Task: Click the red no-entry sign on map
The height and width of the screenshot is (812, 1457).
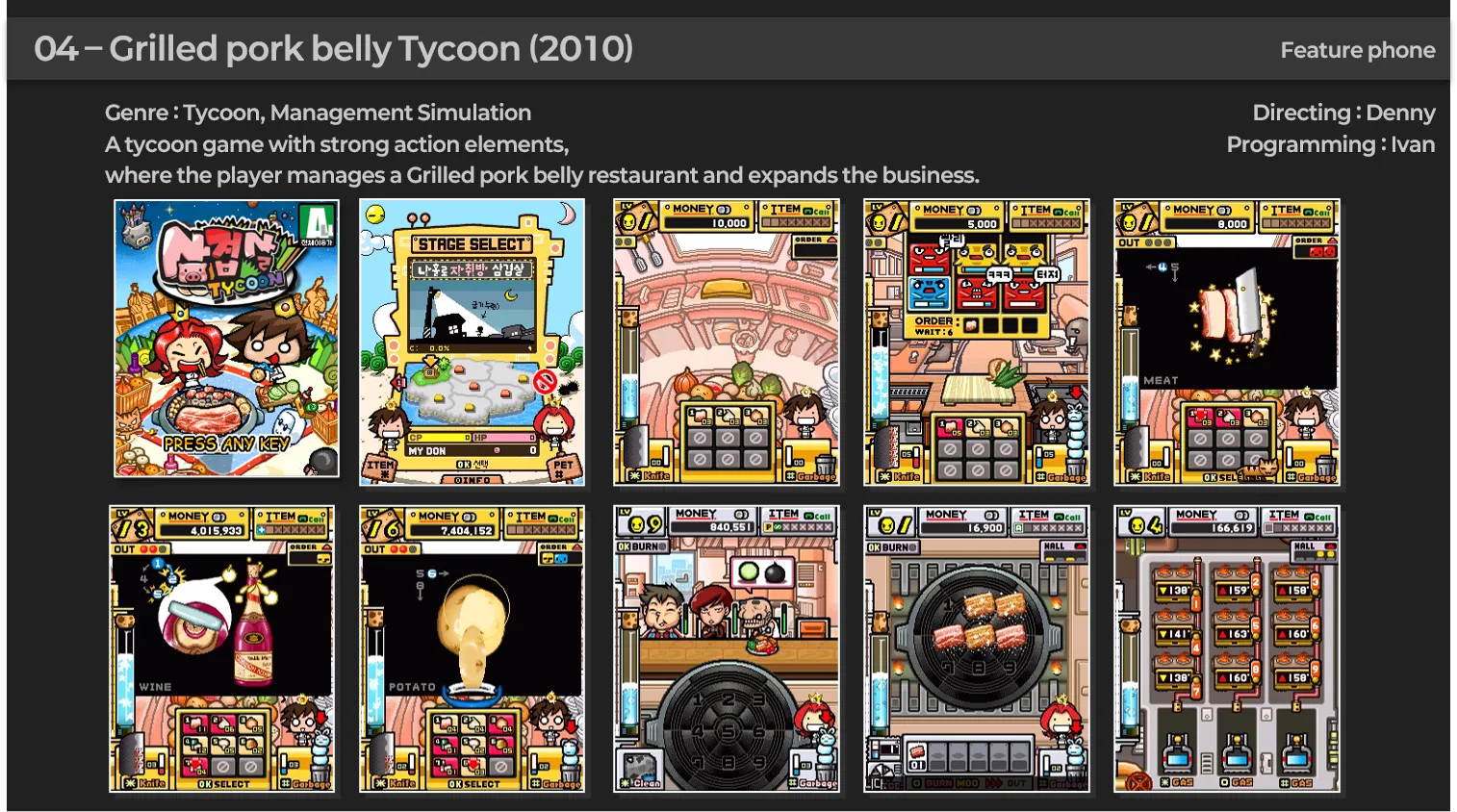Action: pos(545,381)
